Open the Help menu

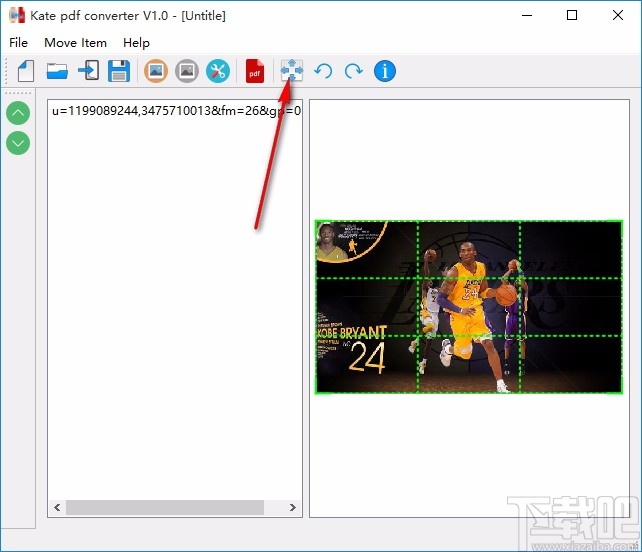(136, 43)
